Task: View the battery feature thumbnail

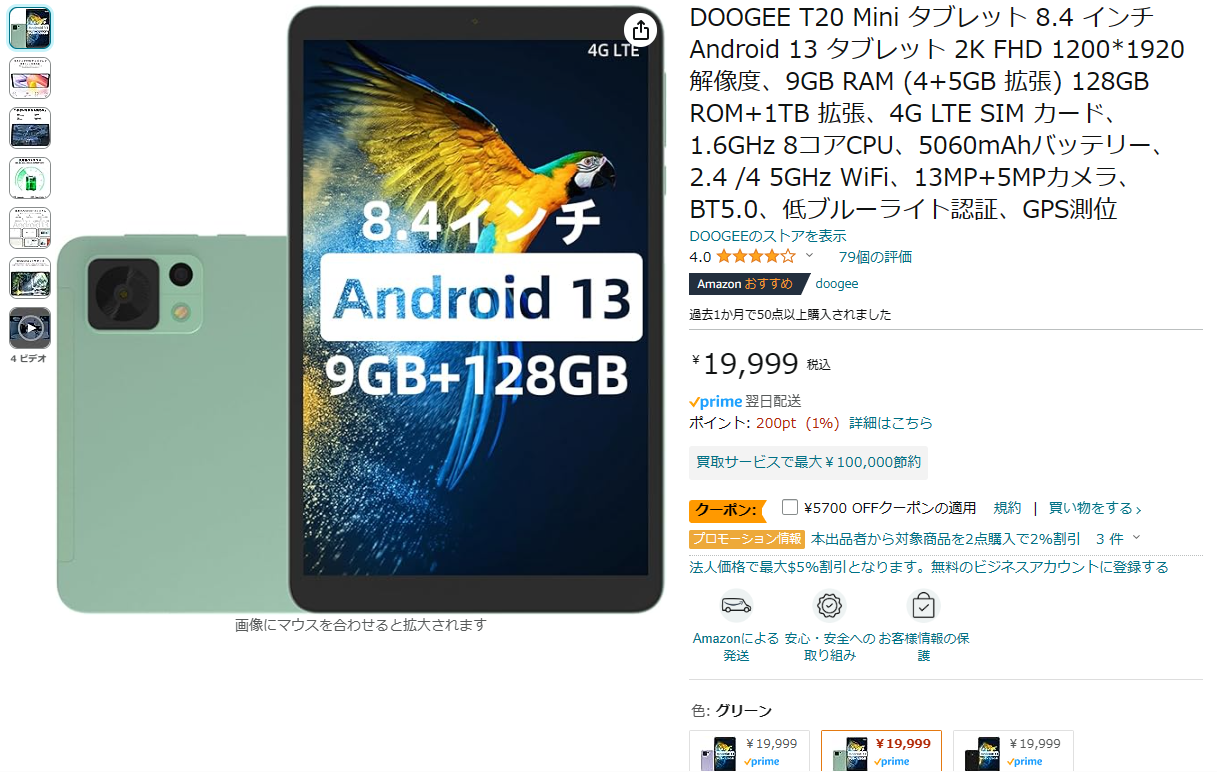Action: (x=30, y=178)
